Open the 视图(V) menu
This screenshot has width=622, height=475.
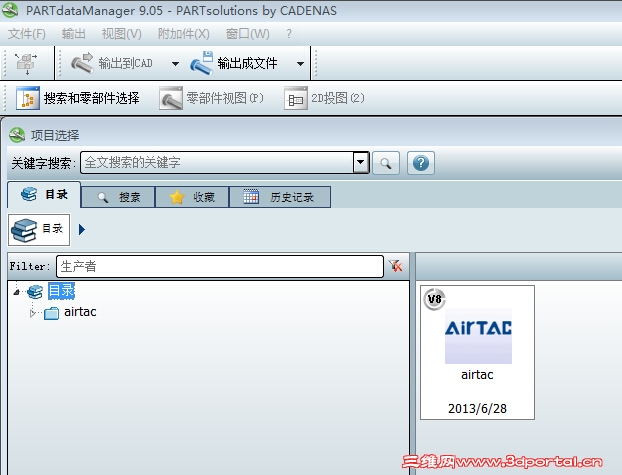(121, 34)
